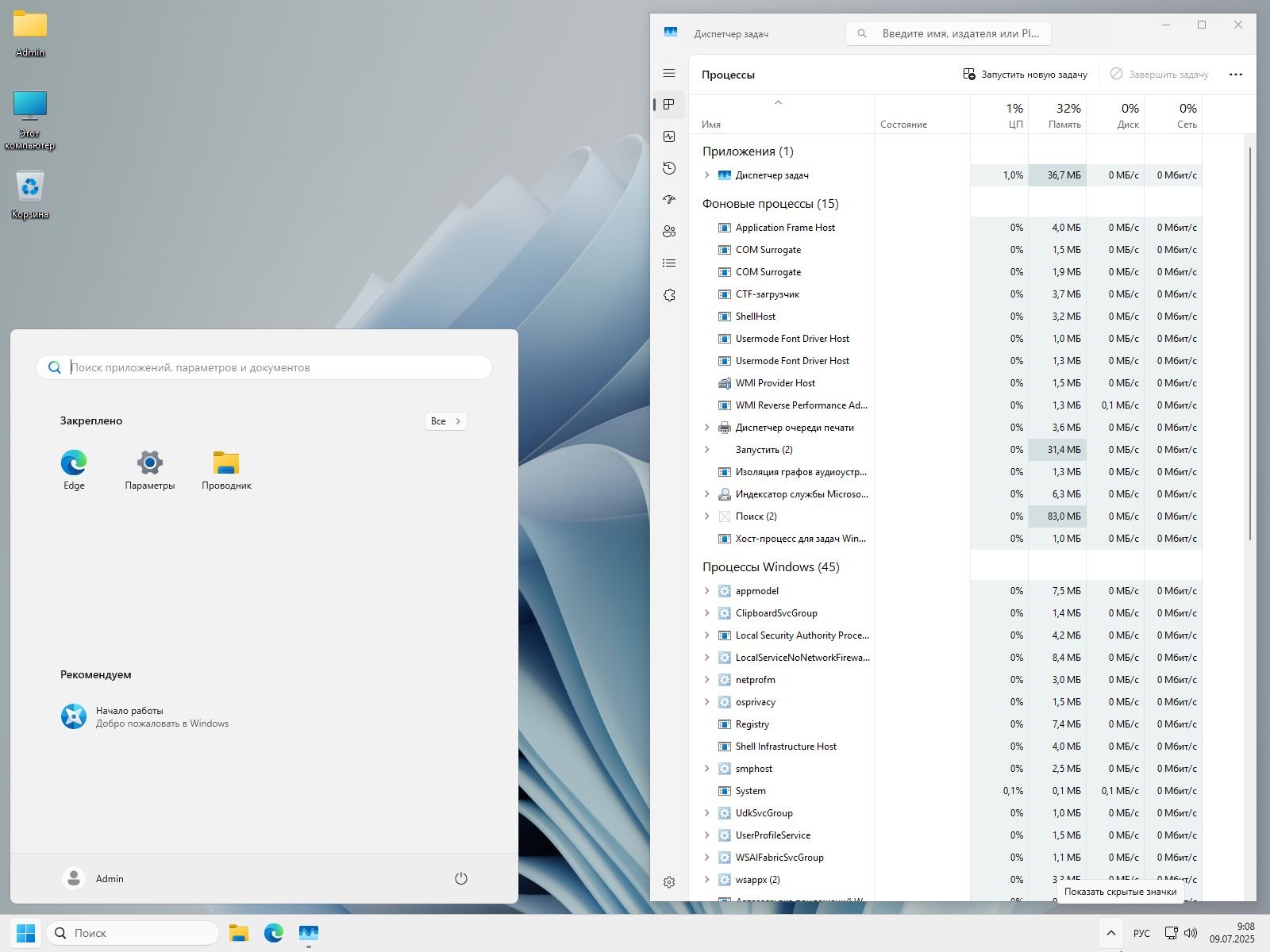
Task: Click the power button in Start menu
Action: point(461,878)
